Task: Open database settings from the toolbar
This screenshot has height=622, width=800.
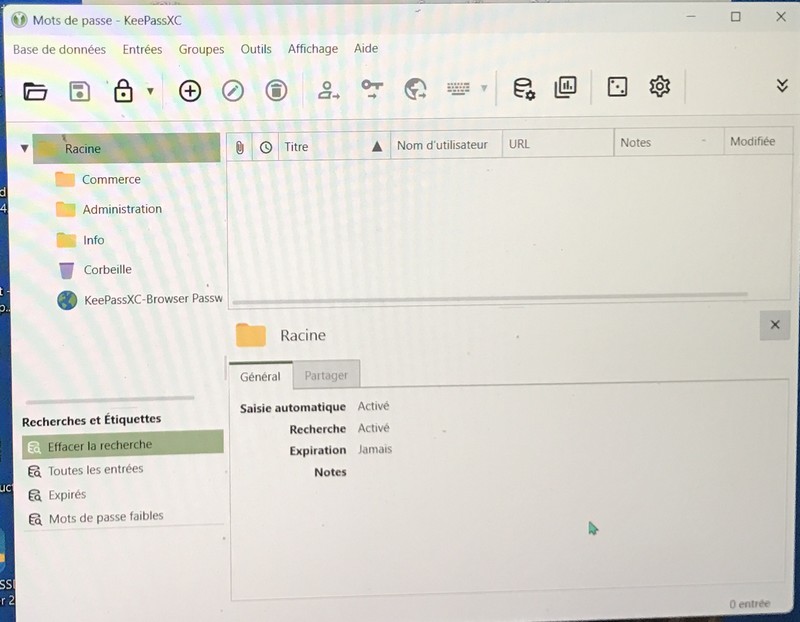Action: (523, 89)
